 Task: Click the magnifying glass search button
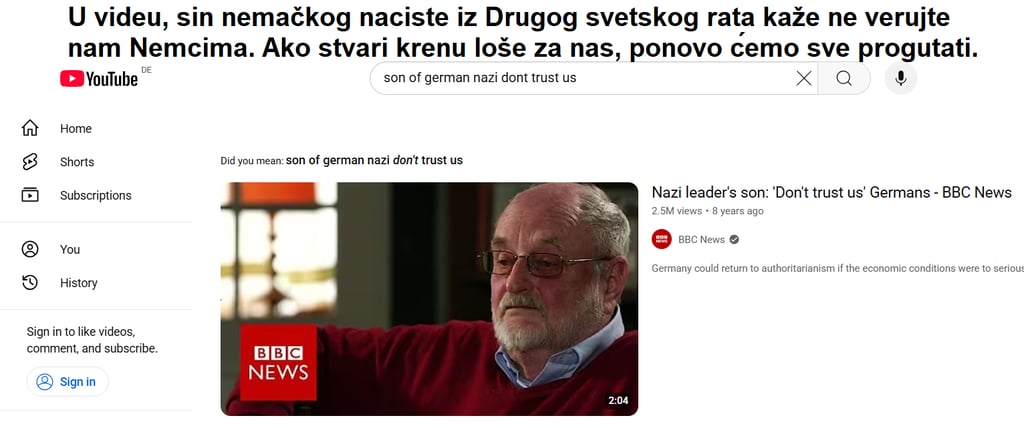click(844, 78)
